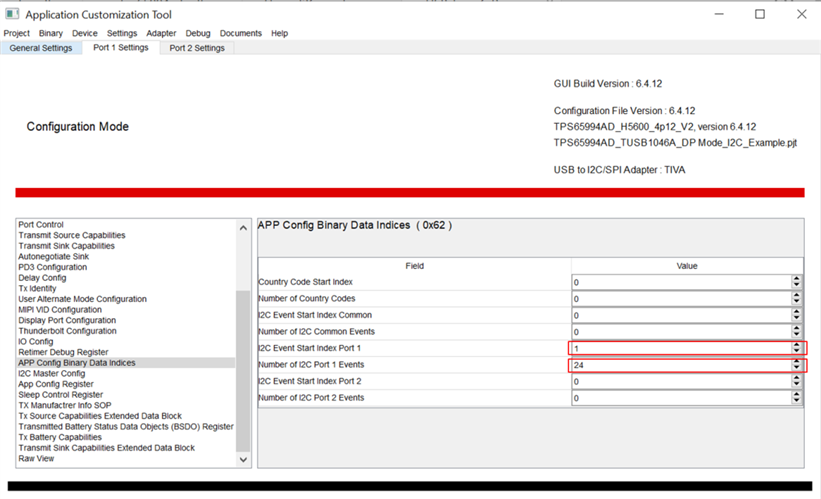The height and width of the screenshot is (499, 821).
Task: Click Number of I2C Port 1 Events field
Action: pyautogui.click(x=681, y=365)
